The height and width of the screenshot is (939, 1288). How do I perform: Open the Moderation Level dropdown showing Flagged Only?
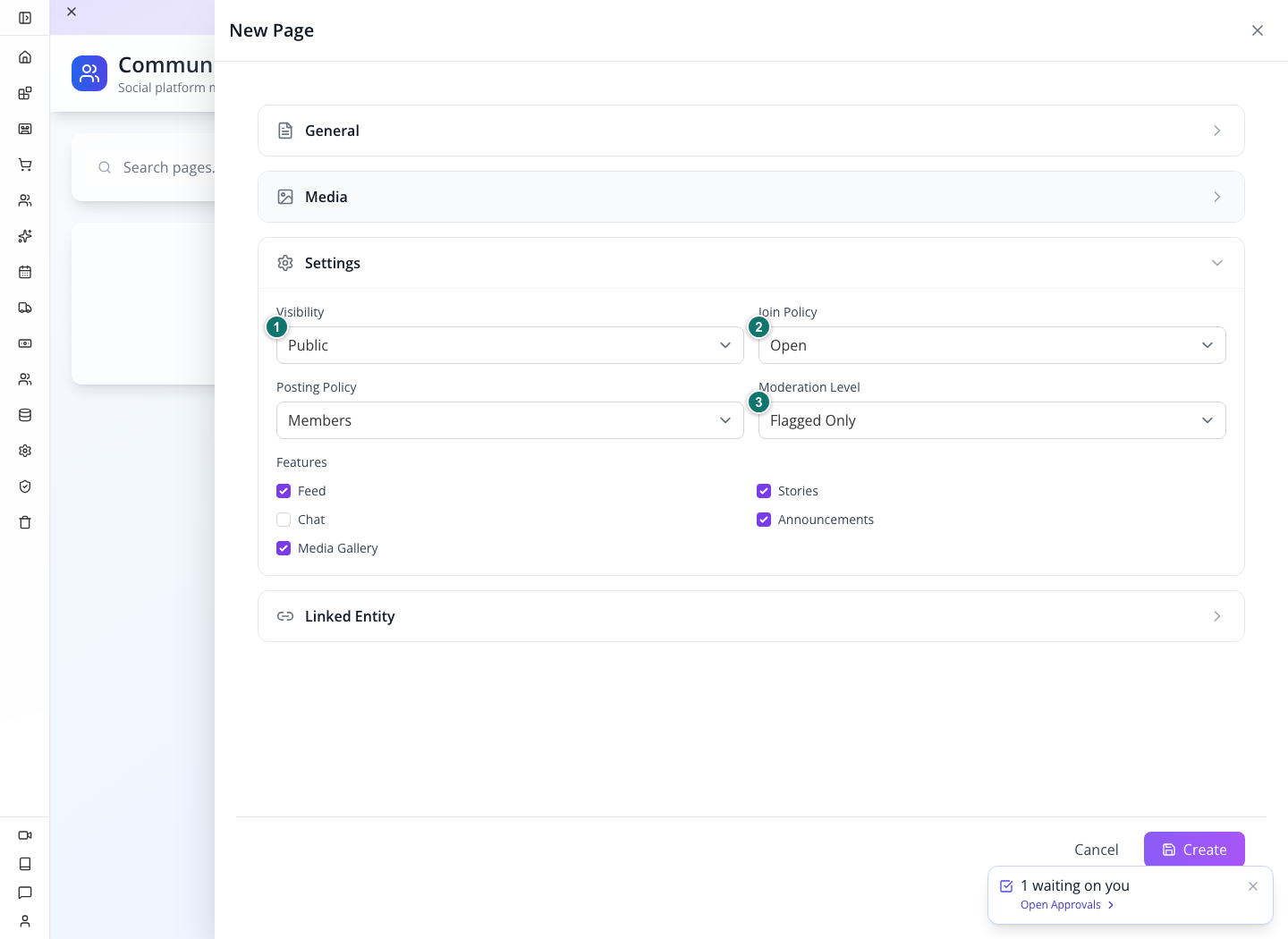click(992, 420)
